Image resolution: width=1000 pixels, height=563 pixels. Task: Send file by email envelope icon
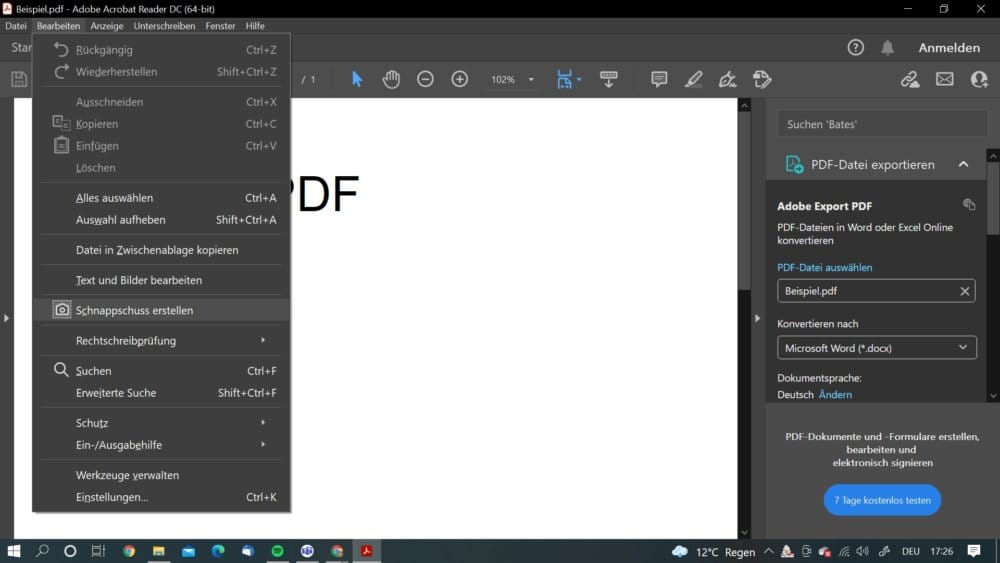(x=945, y=79)
